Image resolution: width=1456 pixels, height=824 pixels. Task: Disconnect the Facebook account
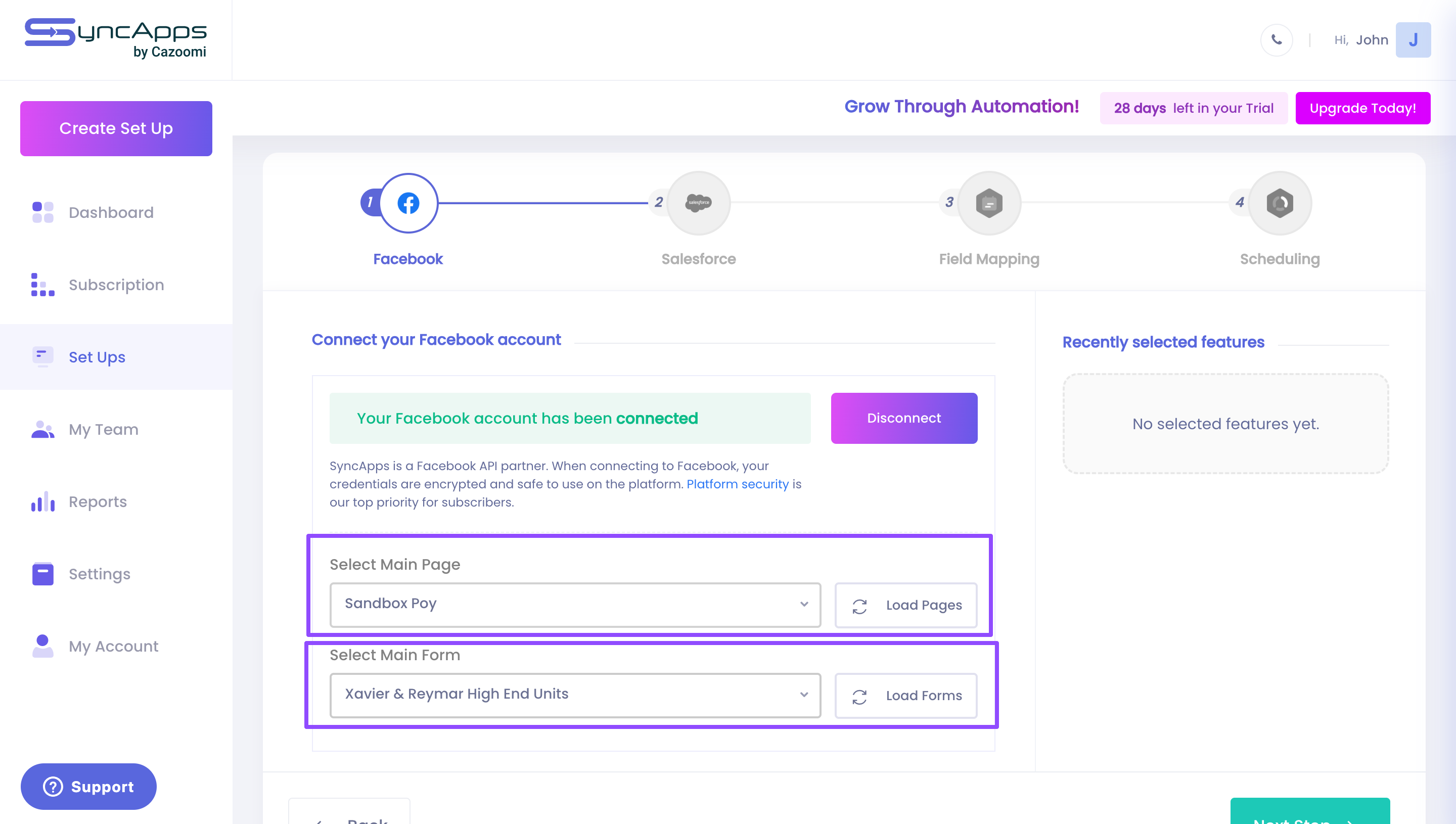(904, 418)
